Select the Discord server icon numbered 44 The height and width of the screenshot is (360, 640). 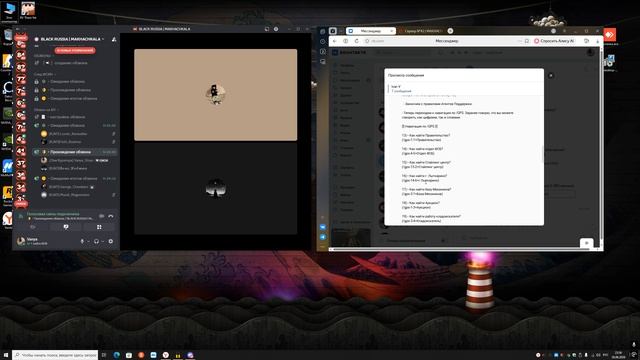[21, 151]
